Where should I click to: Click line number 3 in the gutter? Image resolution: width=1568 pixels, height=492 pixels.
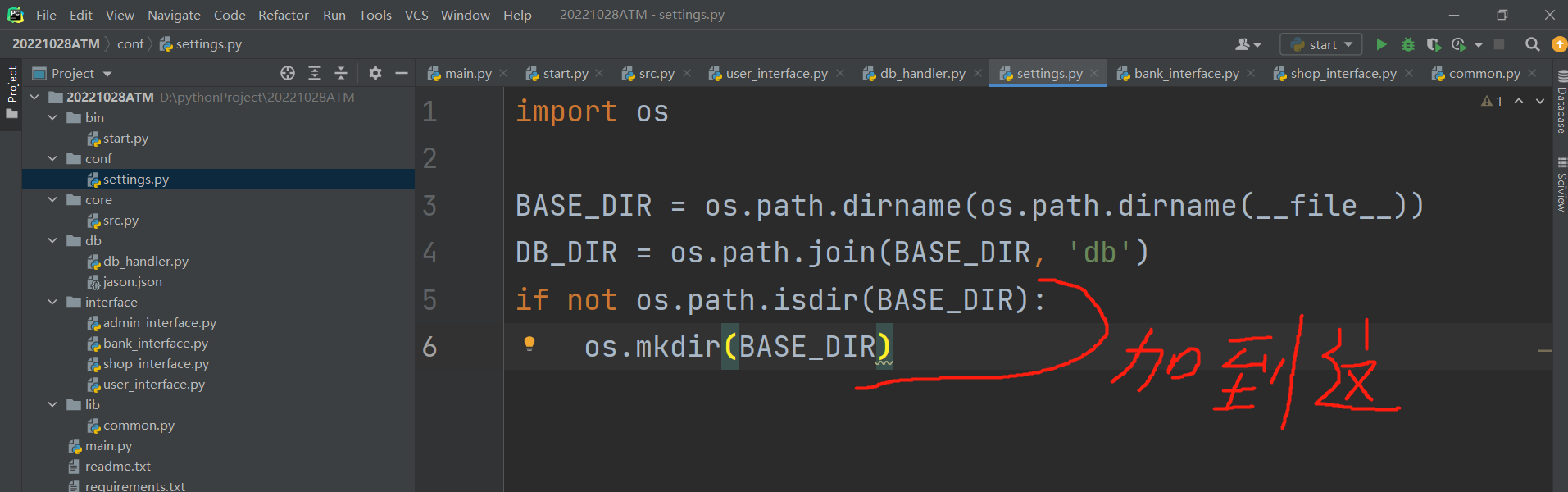(x=429, y=206)
